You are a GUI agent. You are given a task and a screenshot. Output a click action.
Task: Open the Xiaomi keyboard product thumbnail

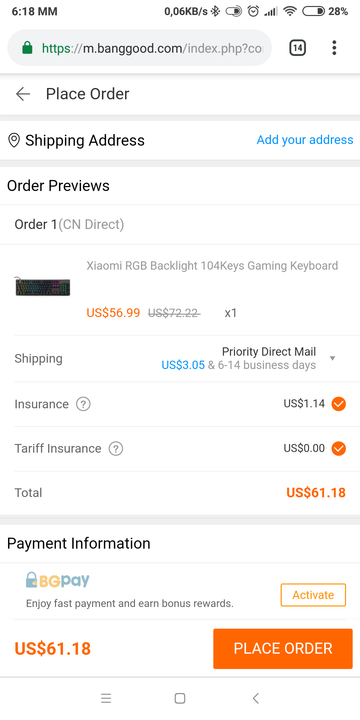tap(43, 287)
